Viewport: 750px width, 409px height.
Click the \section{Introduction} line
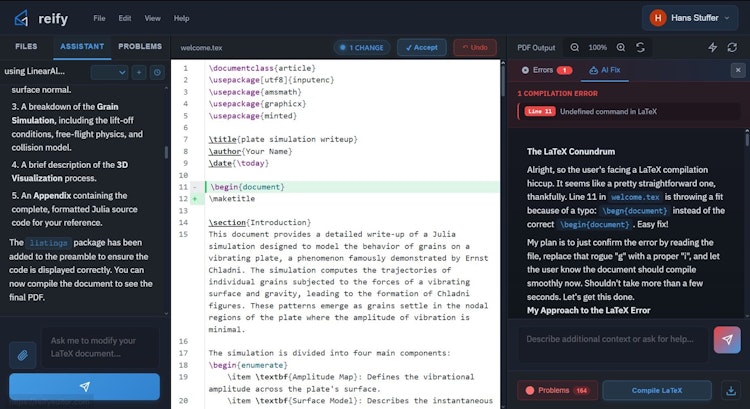(x=260, y=222)
